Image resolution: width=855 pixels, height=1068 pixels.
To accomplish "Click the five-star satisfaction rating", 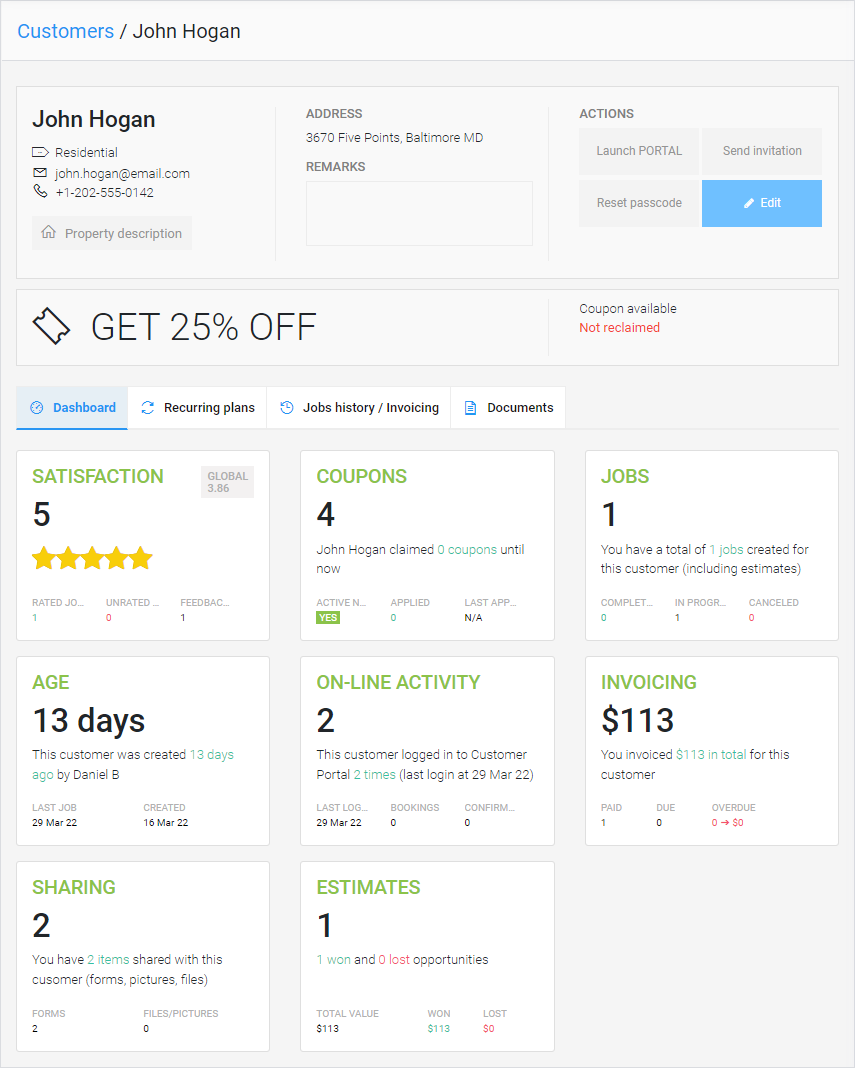I will (x=92, y=558).
